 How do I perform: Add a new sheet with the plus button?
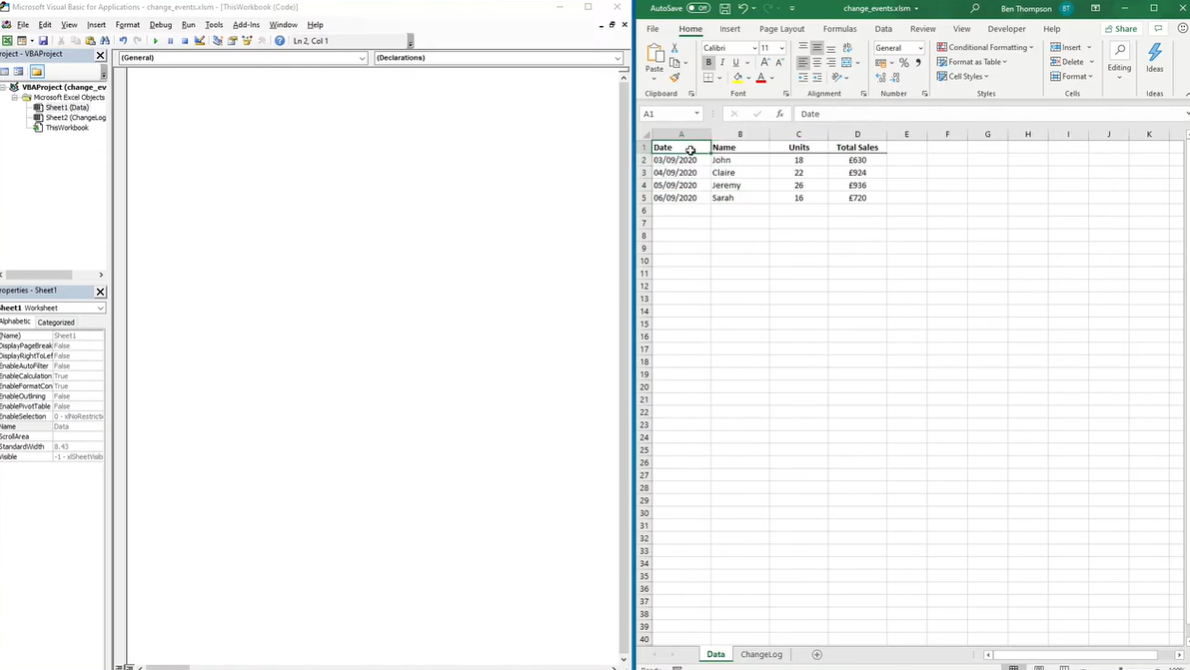(817, 654)
